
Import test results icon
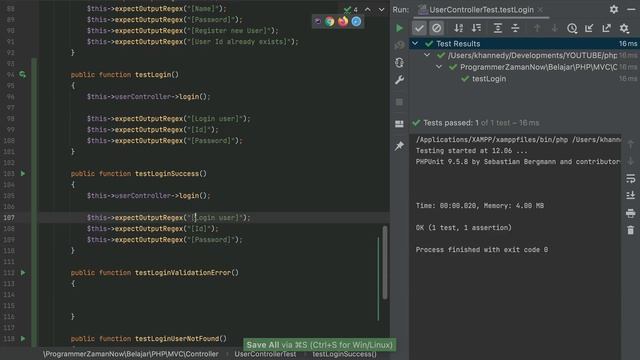click(x=589, y=28)
